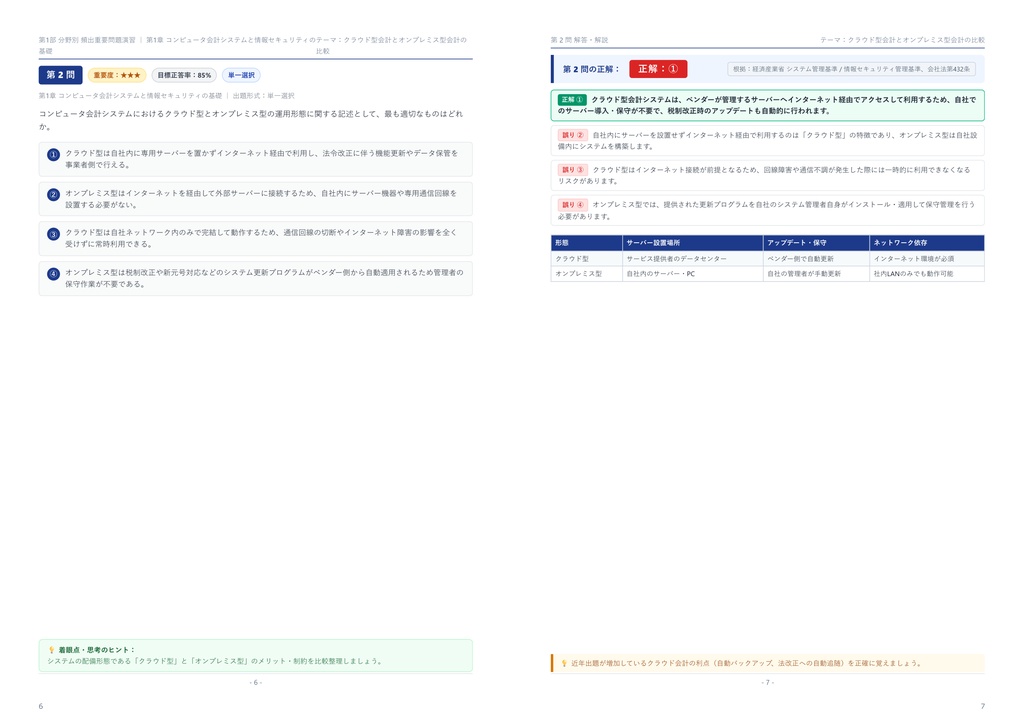Click the ベンダー側で自動更新 cell
1024x724 pixels.
point(816,259)
